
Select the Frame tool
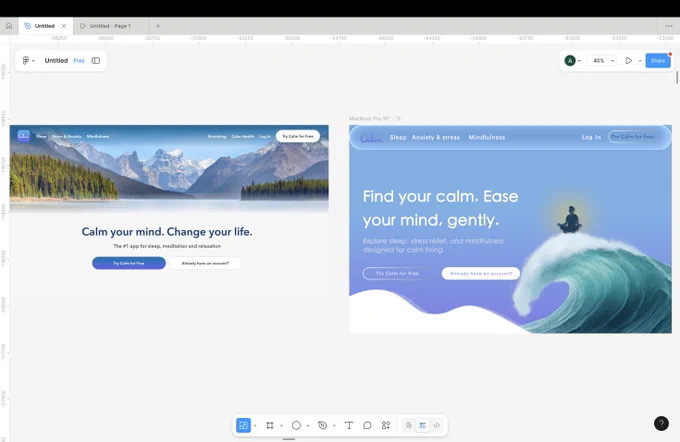pos(270,425)
